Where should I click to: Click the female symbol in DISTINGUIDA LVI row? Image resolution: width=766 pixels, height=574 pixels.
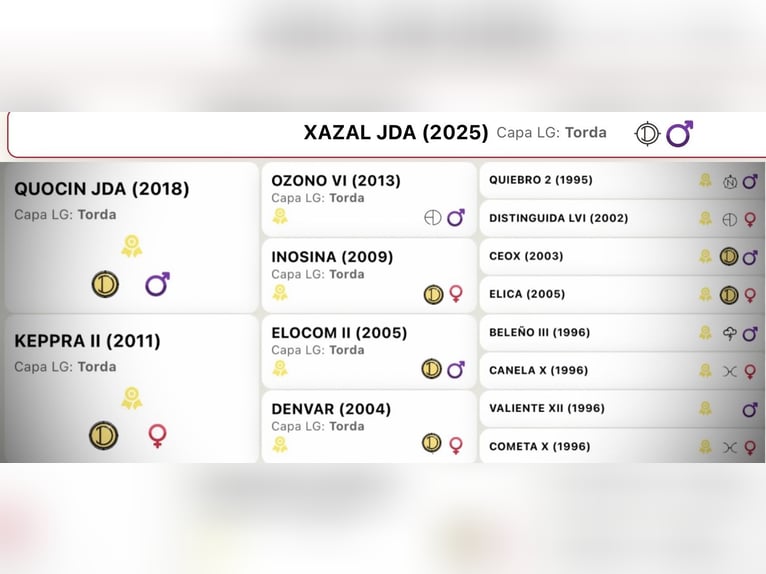coord(750,219)
